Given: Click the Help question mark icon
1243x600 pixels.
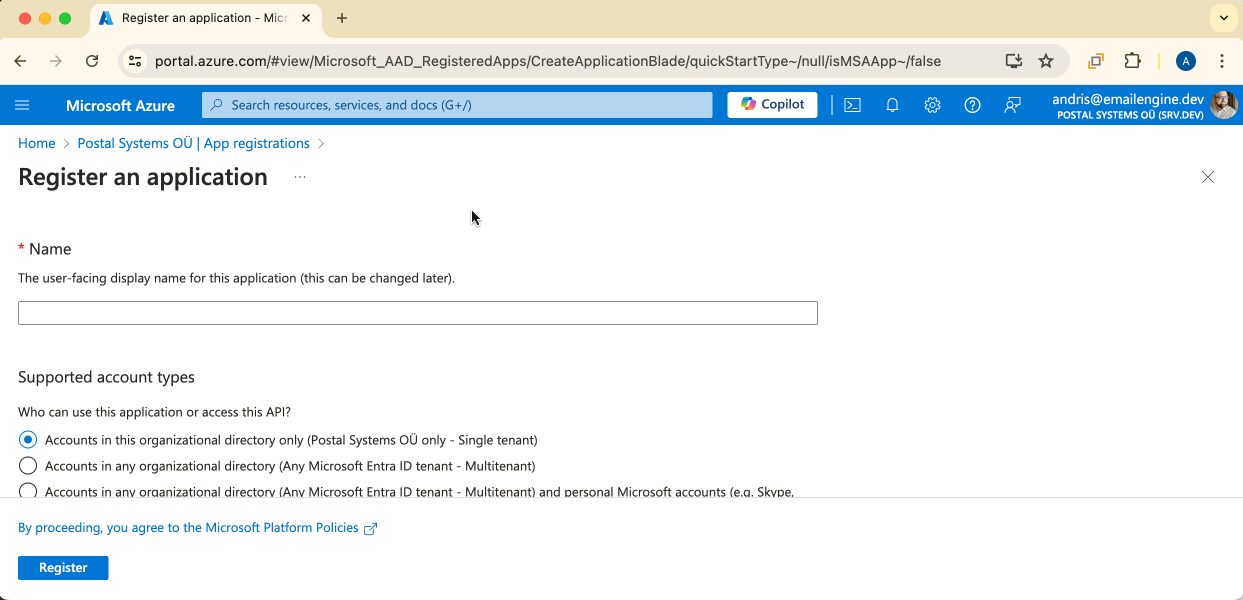Looking at the screenshot, I should 972,105.
